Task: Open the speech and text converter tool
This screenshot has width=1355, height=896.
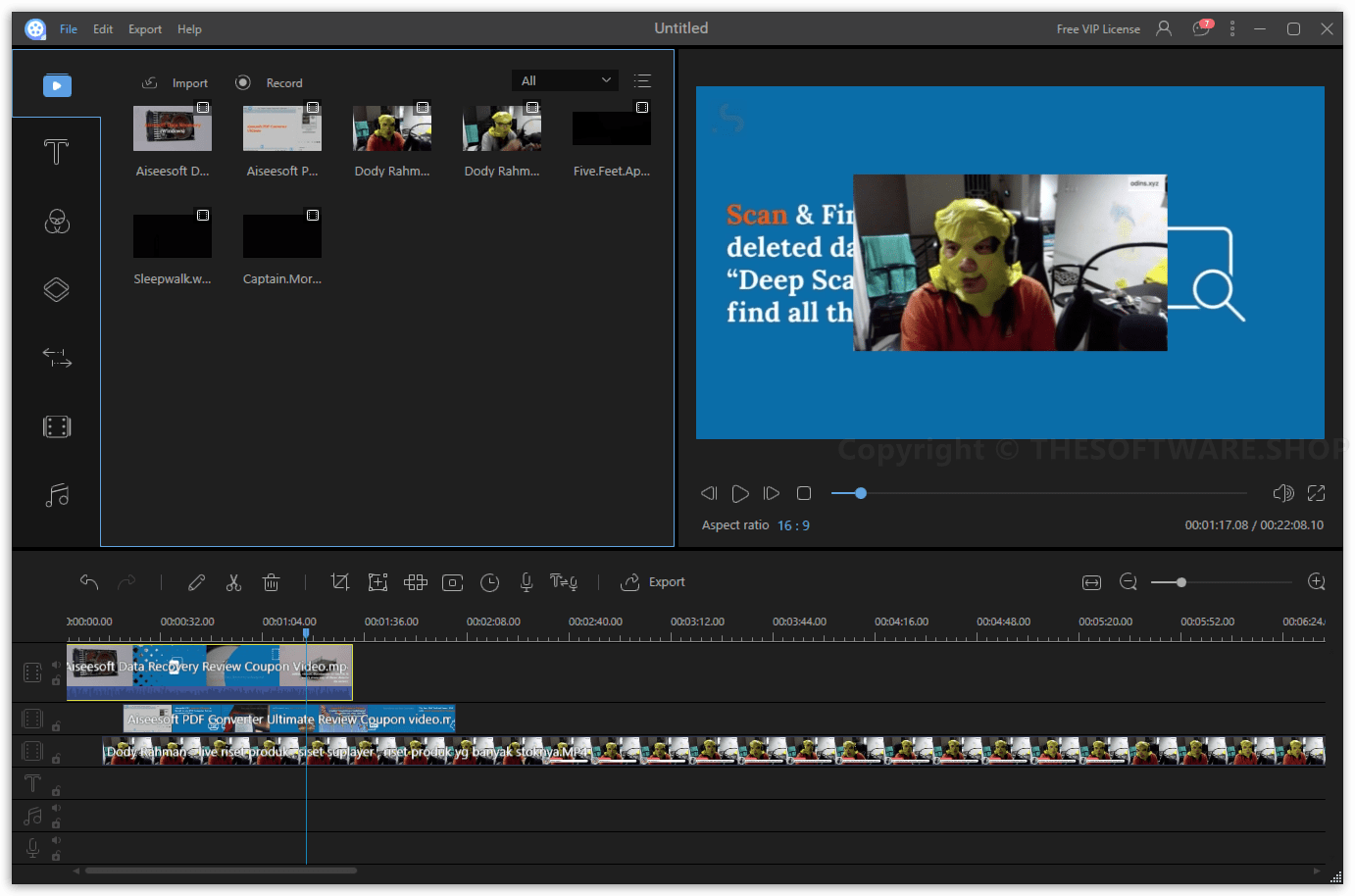Action: (564, 582)
